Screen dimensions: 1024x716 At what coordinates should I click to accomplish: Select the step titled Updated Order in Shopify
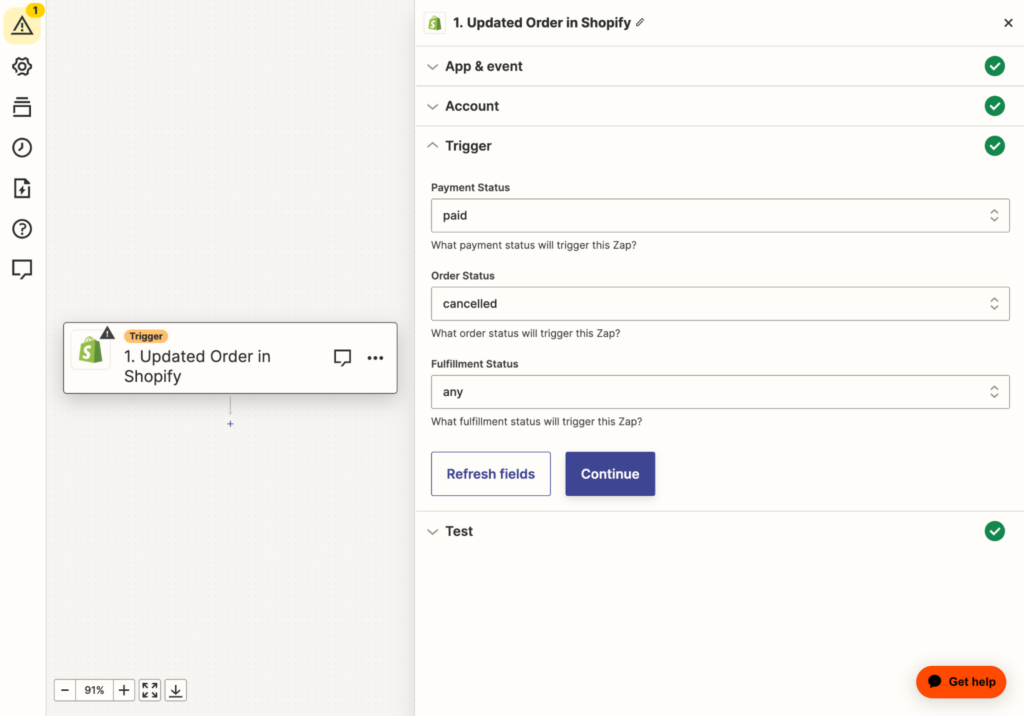pos(230,358)
